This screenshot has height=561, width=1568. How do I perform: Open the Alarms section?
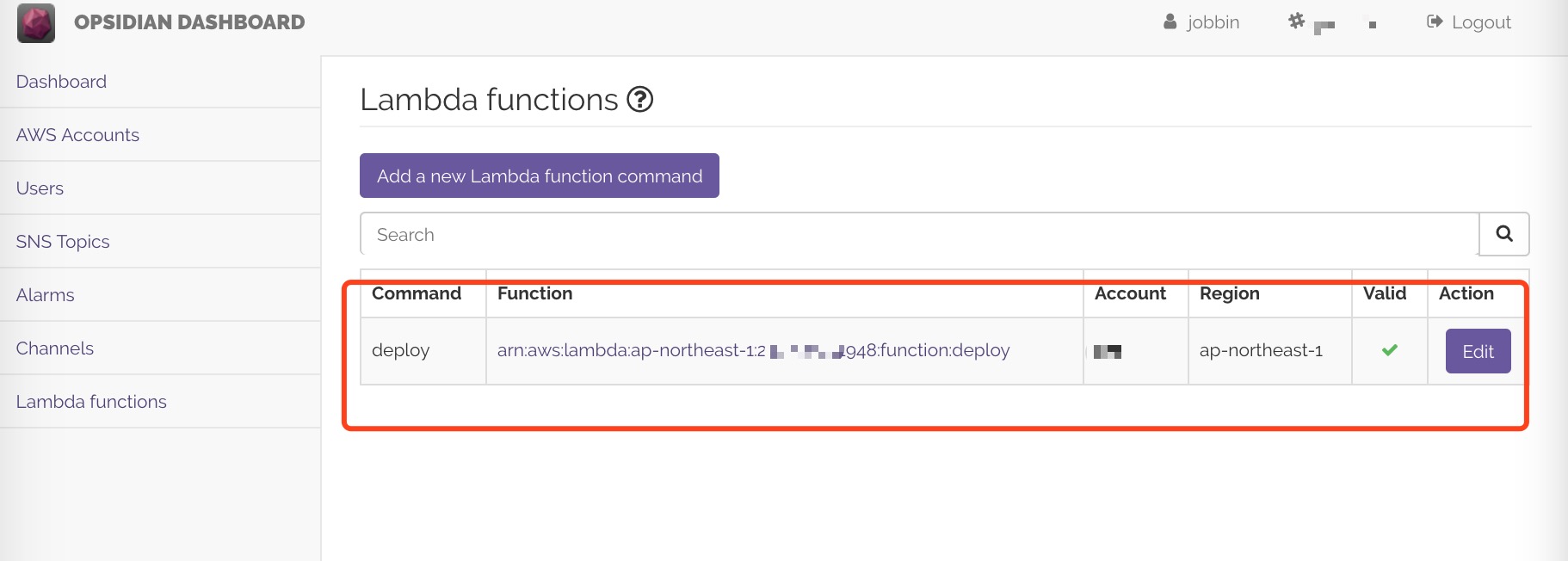click(x=45, y=295)
